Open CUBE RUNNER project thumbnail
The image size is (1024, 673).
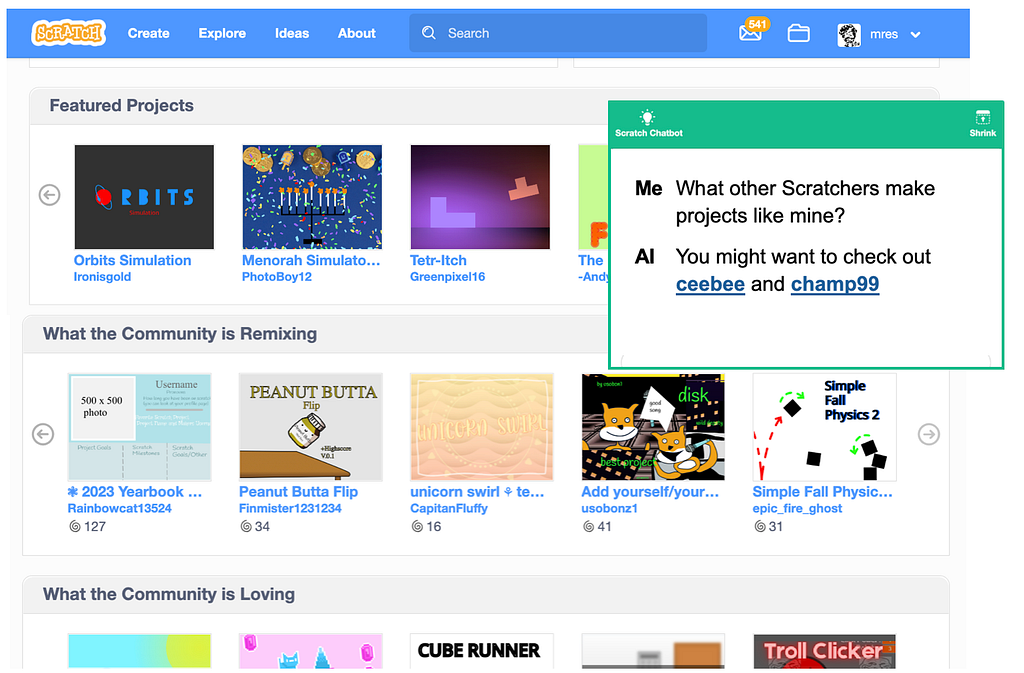tap(482, 651)
